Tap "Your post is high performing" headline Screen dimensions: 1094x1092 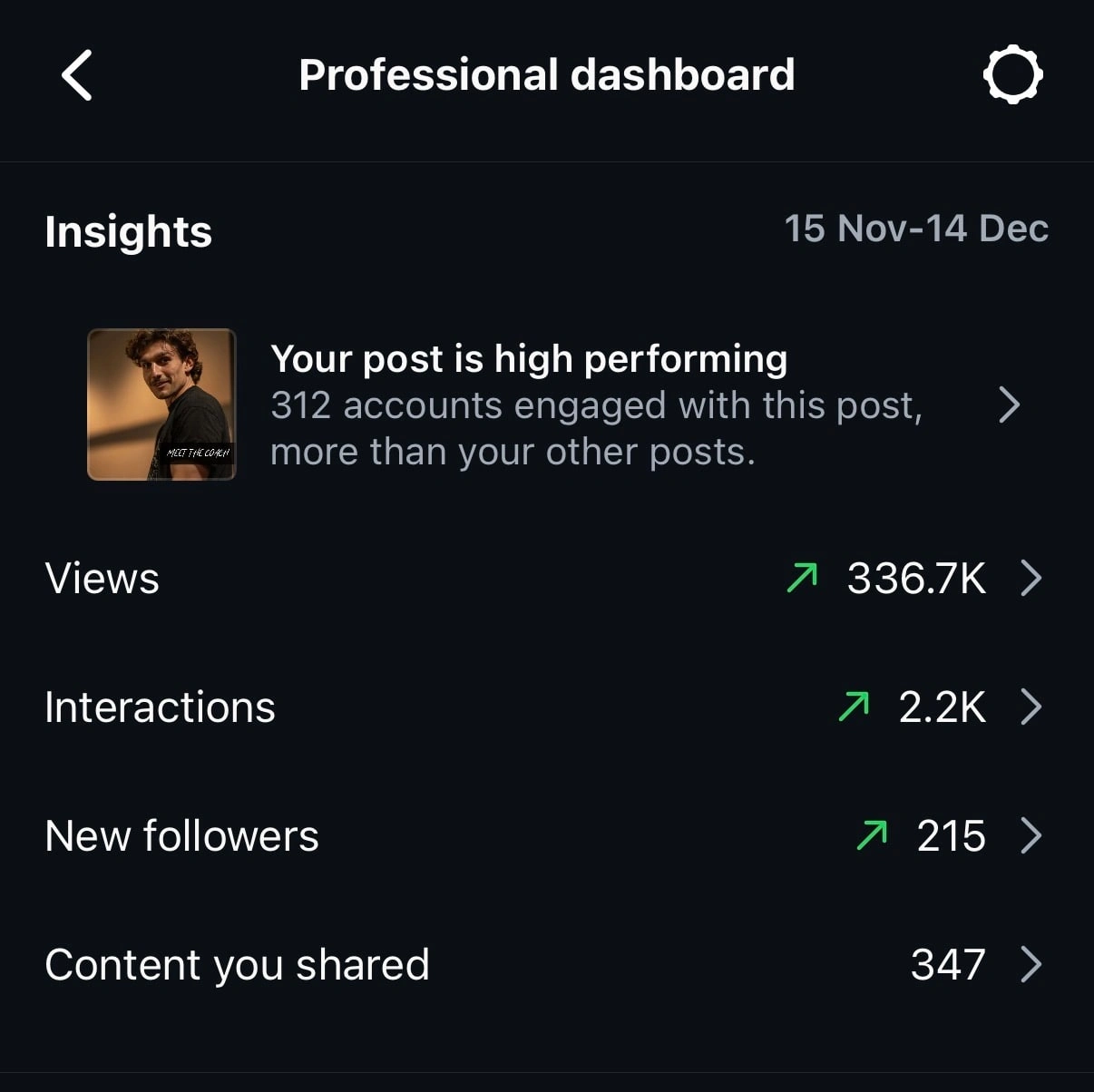coord(529,359)
